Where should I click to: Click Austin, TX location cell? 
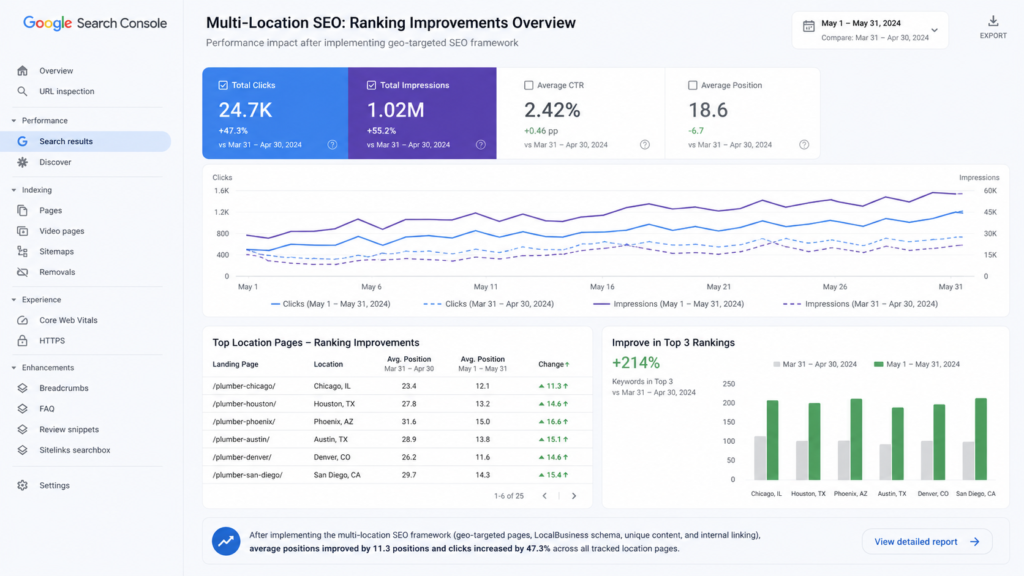coord(330,440)
